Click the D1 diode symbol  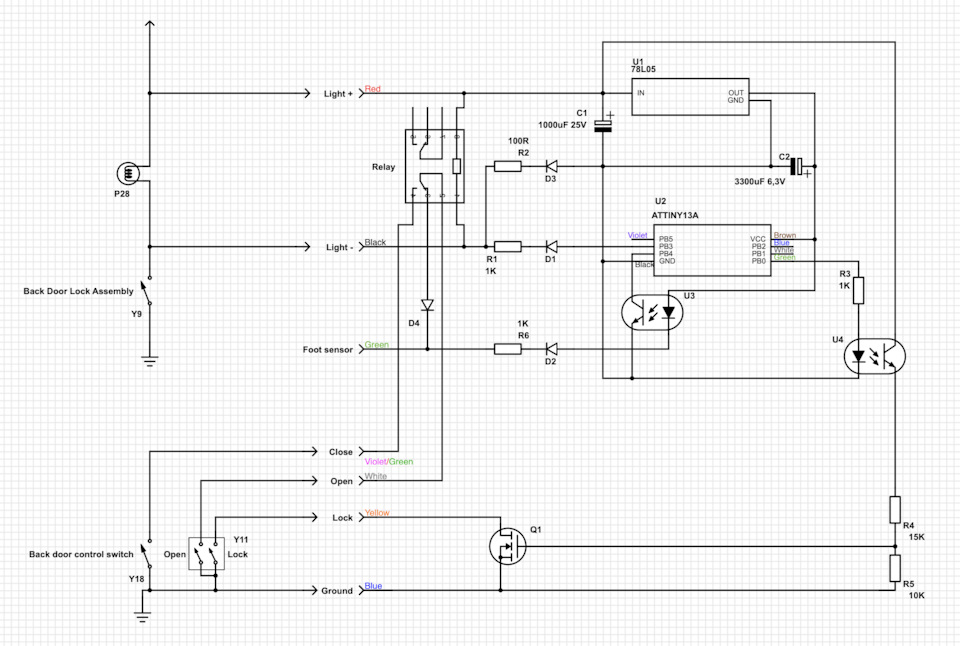551,247
